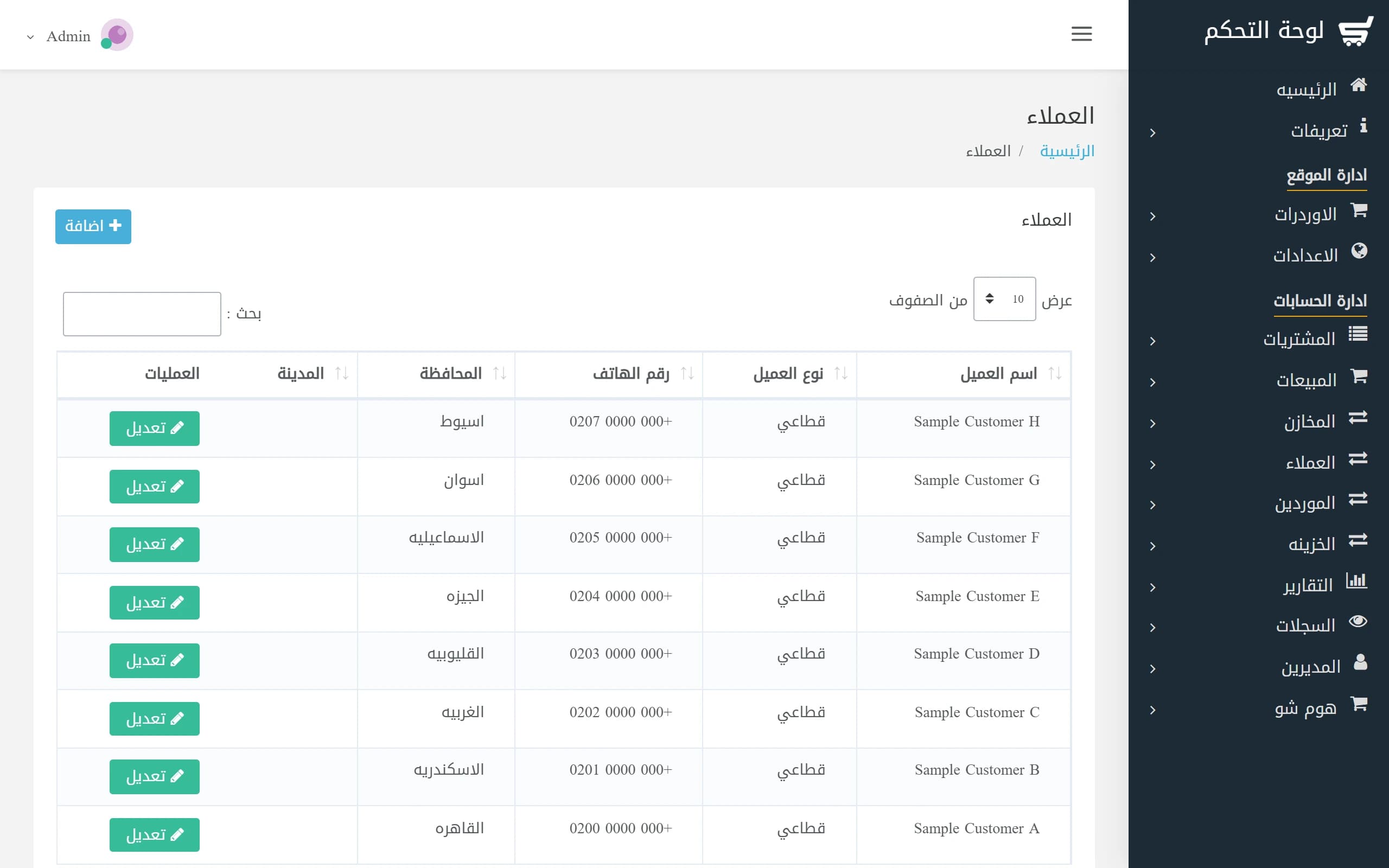Expand the تعريفات sidebar chevron

[x=1152, y=133]
